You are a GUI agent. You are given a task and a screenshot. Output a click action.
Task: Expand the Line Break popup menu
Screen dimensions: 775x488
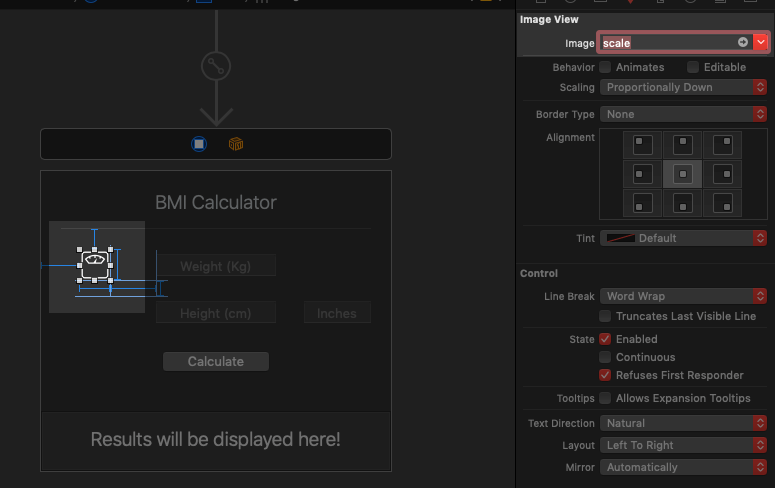tap(683, 296)
